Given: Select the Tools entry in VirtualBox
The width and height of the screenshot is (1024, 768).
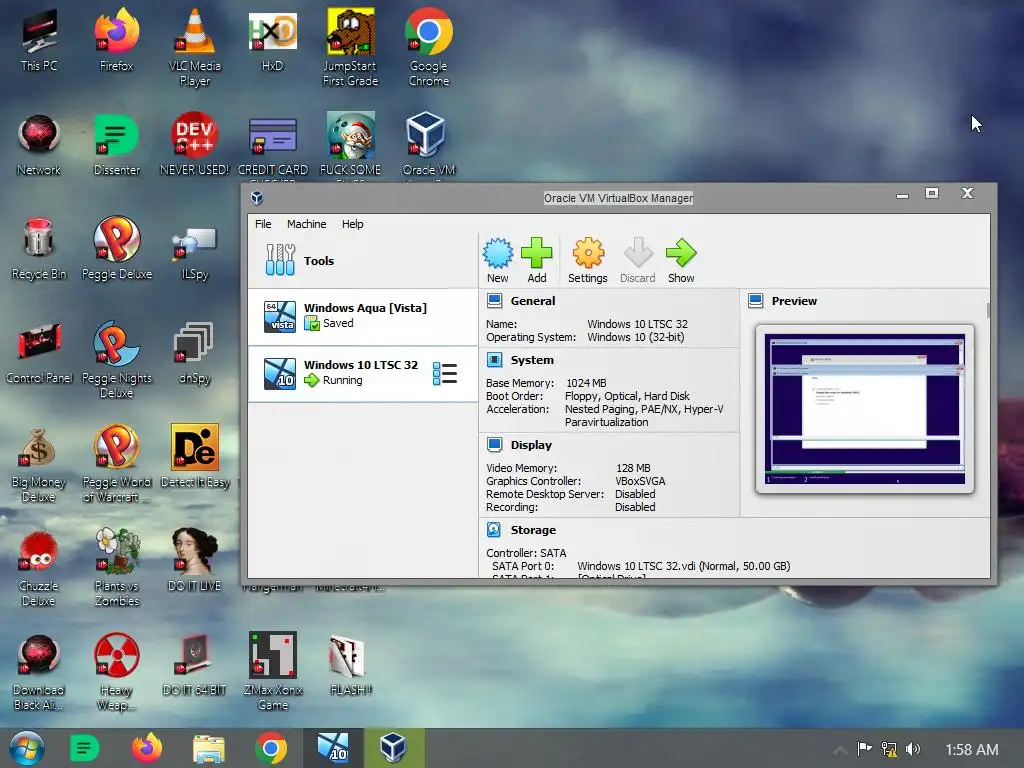Looking at the screenshot, I should click(x=362, y=261).
